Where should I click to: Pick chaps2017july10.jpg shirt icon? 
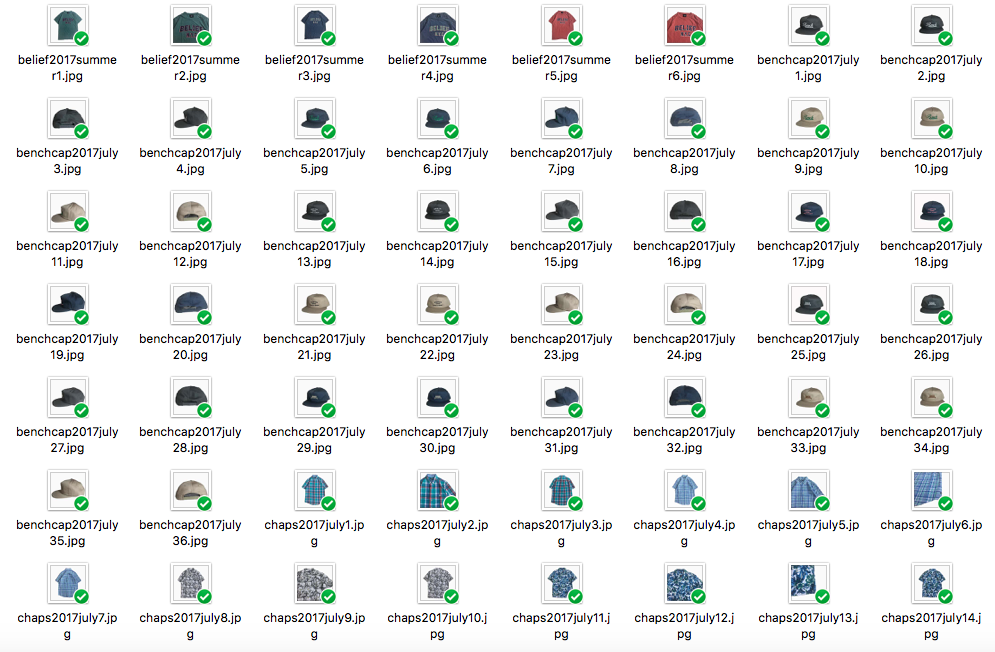click(x=438, y=583)
